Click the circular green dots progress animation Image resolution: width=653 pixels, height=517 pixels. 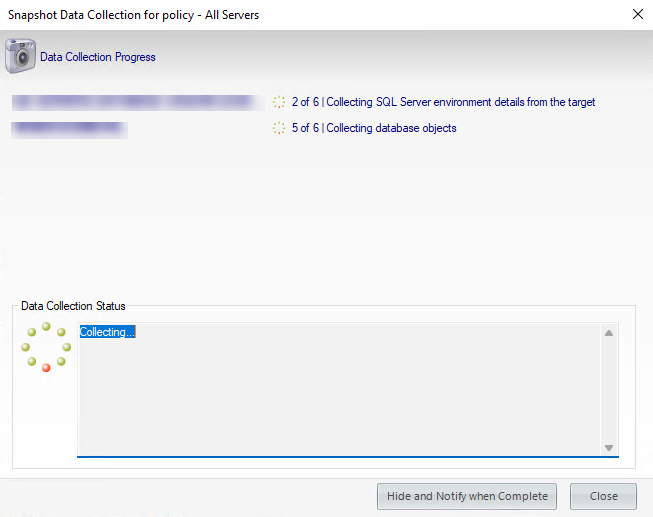click(x=46, y=347)
